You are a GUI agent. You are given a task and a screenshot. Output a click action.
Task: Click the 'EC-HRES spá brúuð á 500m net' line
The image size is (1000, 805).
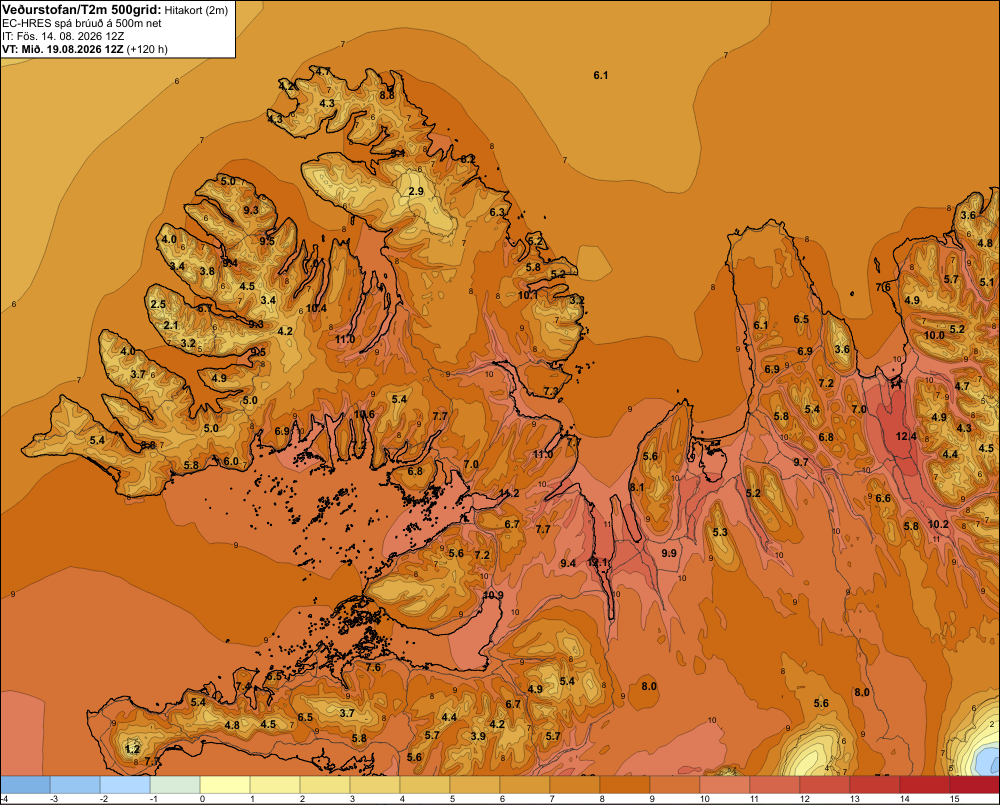click(82, 23)
